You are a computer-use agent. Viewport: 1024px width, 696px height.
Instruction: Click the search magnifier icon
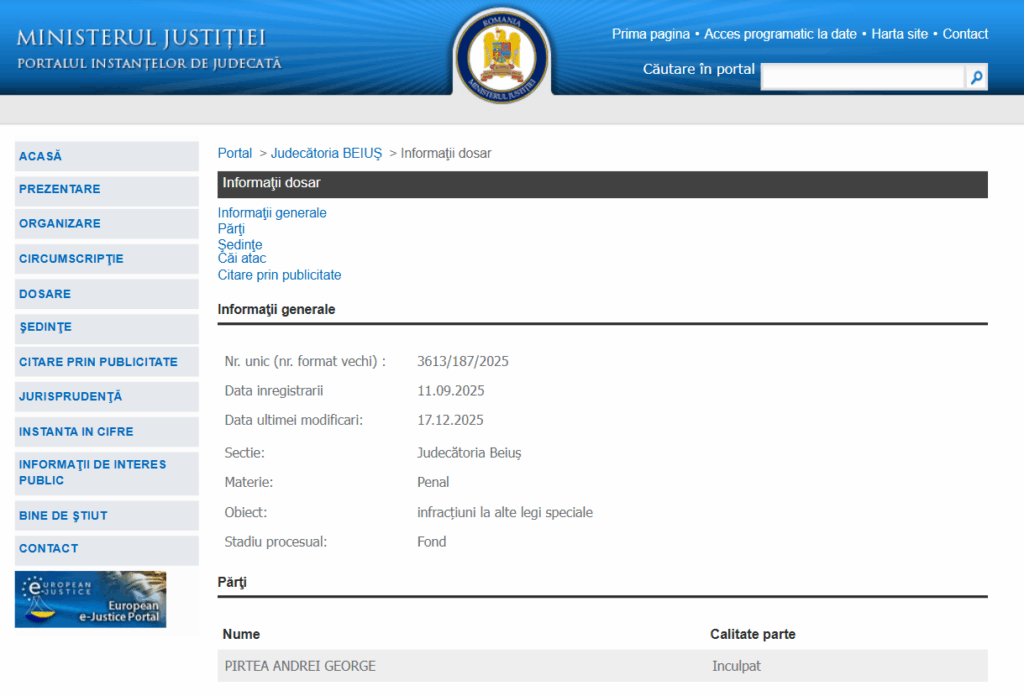976,77
